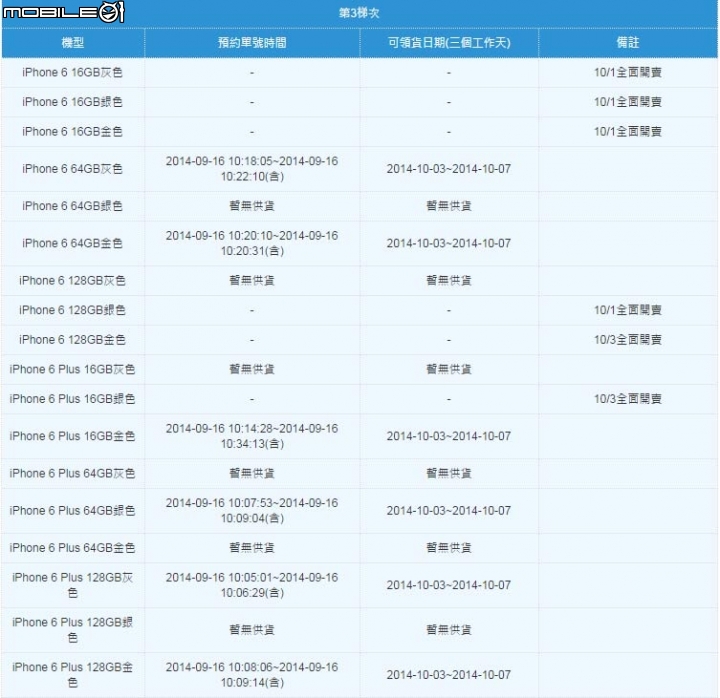
Task: Select the iPhone 6 128GB灰色 model cell
Action: (73, 281)
